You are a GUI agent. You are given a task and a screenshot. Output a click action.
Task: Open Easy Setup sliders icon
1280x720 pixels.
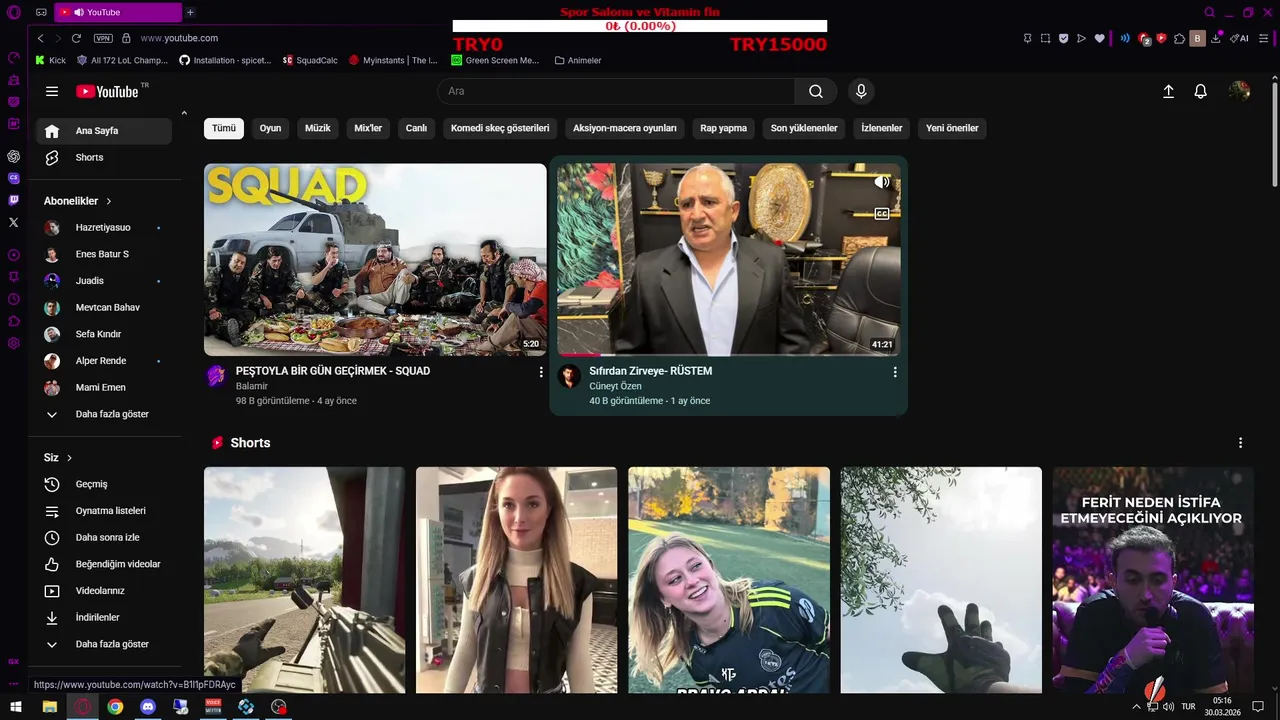tap(1264, 38)
